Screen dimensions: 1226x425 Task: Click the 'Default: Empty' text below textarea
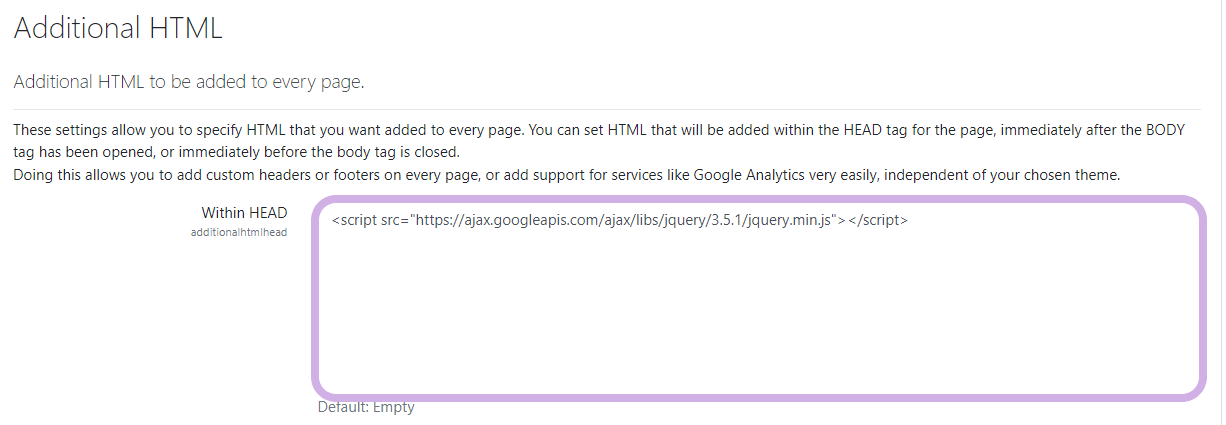click(366, 407)
